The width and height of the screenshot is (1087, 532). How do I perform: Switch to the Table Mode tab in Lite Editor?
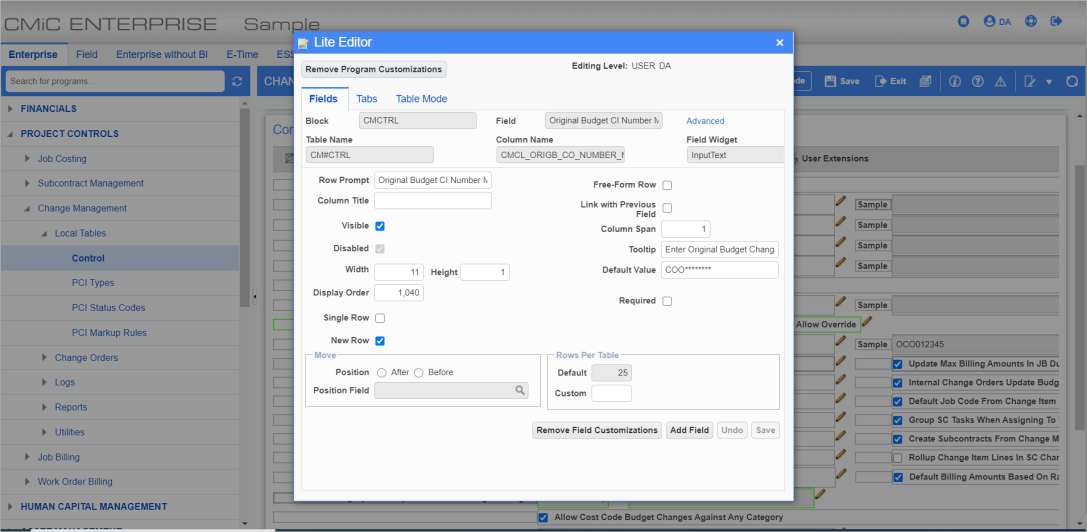point(421,99)
